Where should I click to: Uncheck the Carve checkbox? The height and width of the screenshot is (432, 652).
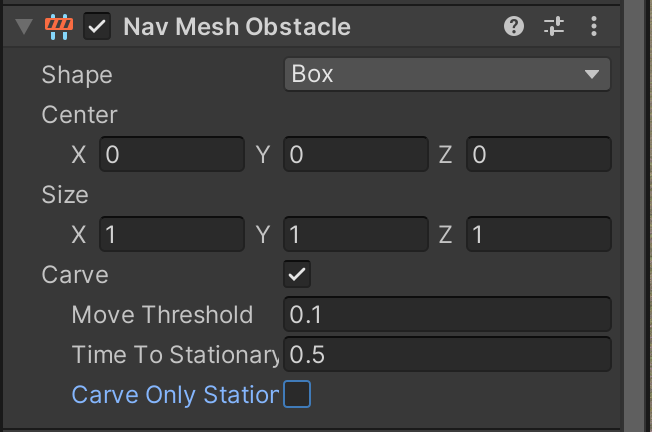point(297,274)
